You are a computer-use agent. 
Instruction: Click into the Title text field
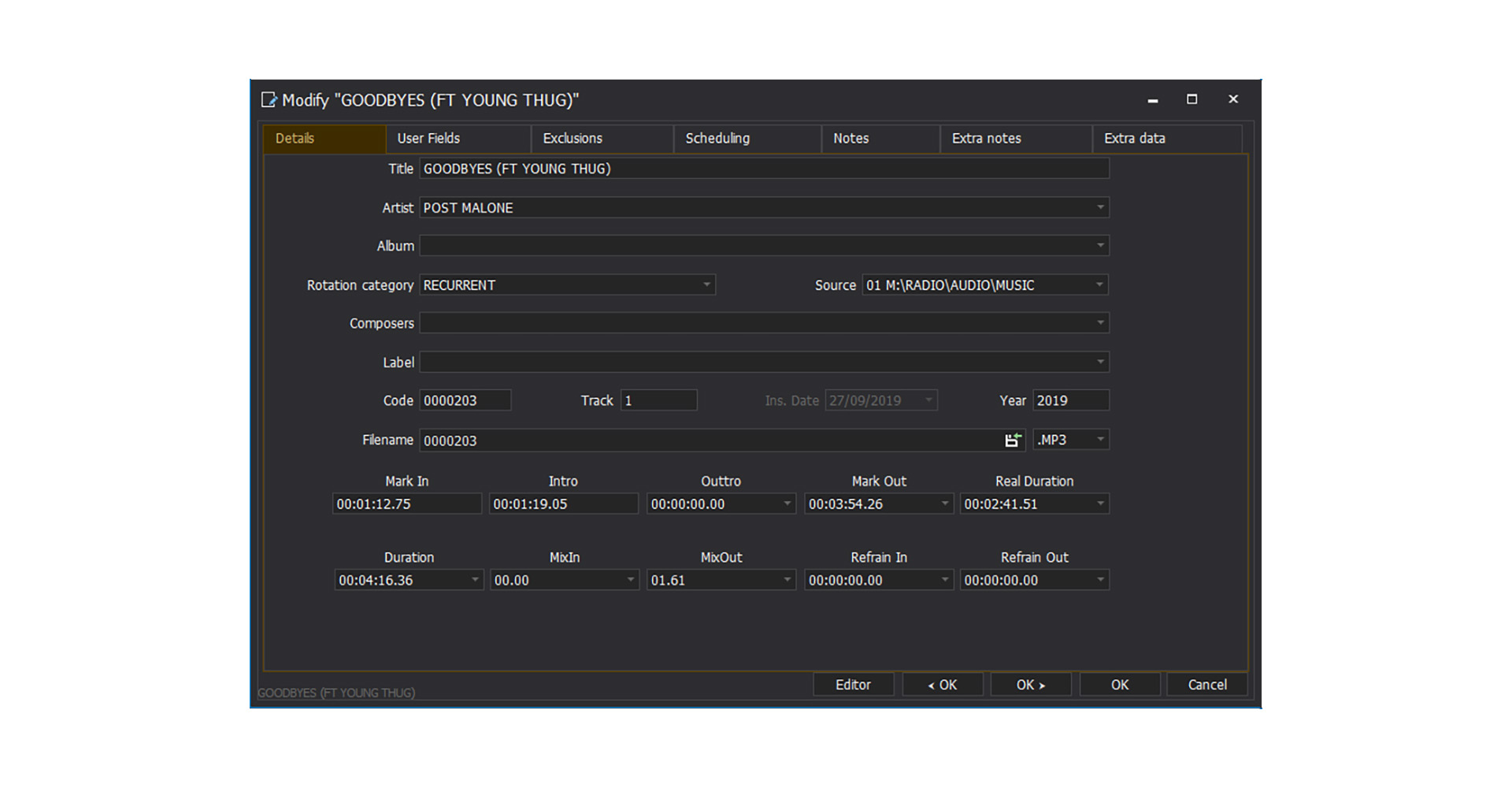764,169
